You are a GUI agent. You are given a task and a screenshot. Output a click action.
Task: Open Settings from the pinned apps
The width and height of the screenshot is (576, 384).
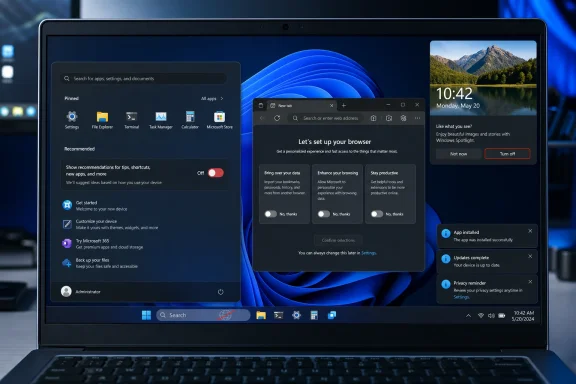click(72, 120)
